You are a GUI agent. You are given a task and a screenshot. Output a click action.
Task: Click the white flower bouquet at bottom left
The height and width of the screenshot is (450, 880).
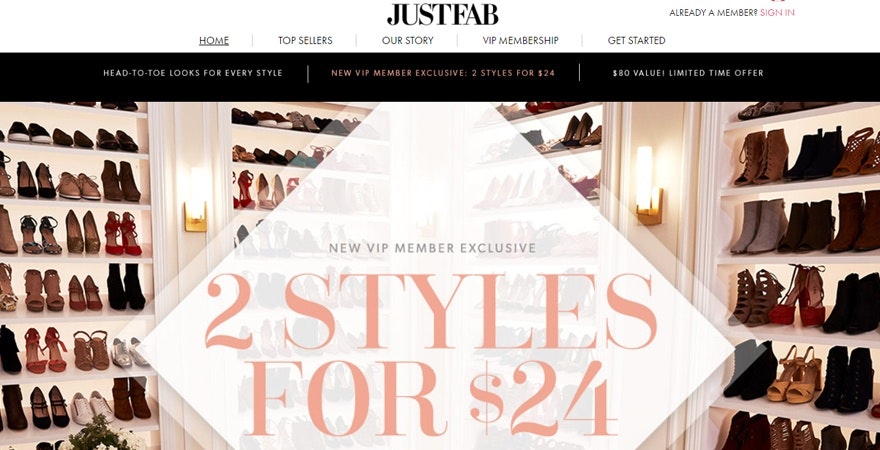tap(103, 434)
